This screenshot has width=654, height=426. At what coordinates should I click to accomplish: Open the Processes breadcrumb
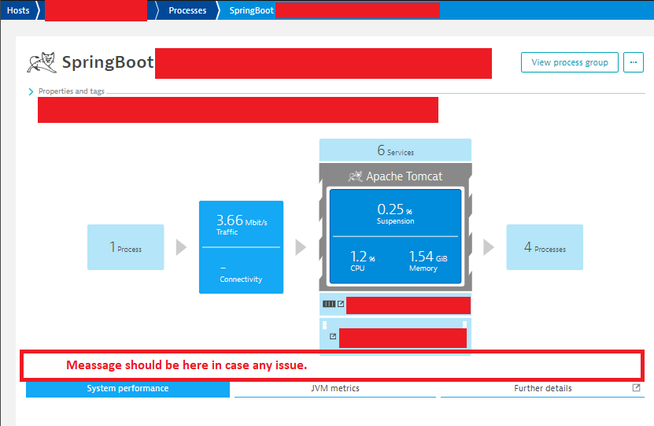(x=187, y=10)
